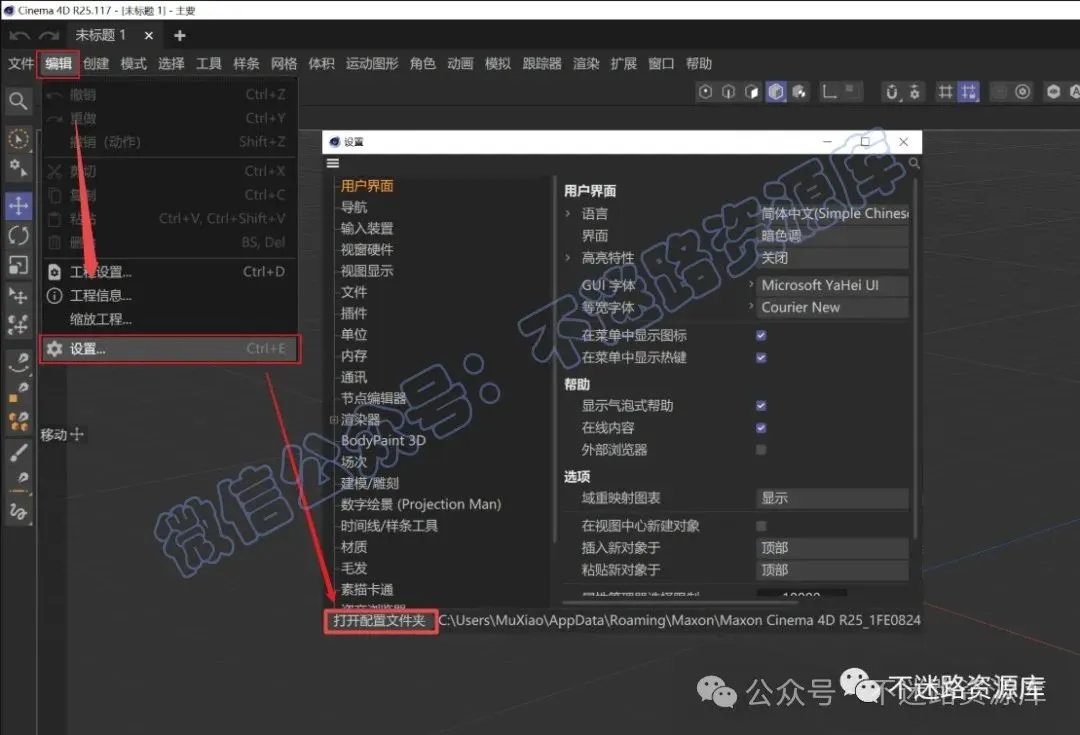Open 粘贴新对象于 dropdown

833,570
